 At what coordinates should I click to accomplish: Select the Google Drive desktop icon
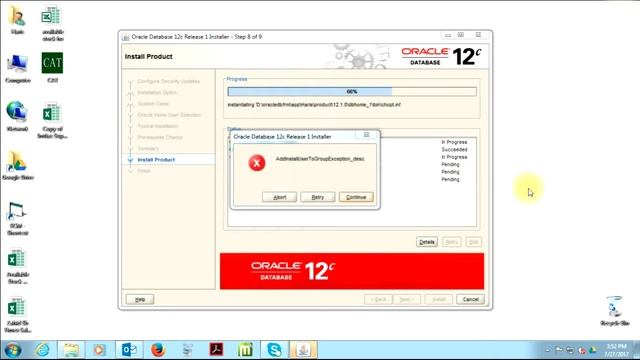(x=18, y=165)
